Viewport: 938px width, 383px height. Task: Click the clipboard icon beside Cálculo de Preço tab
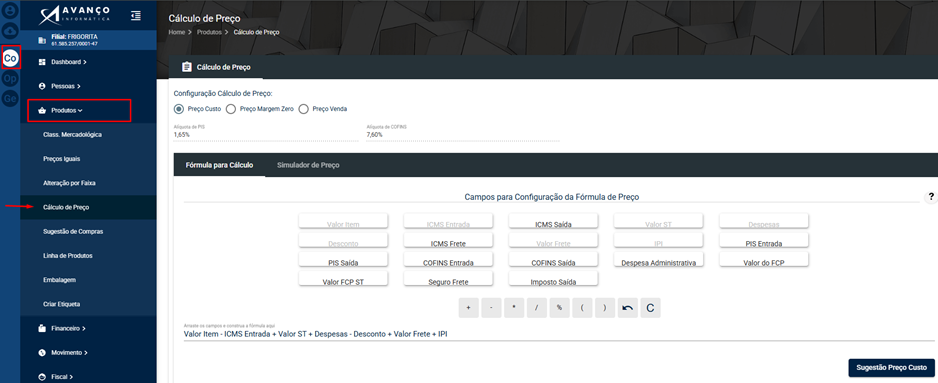(186, 67)
